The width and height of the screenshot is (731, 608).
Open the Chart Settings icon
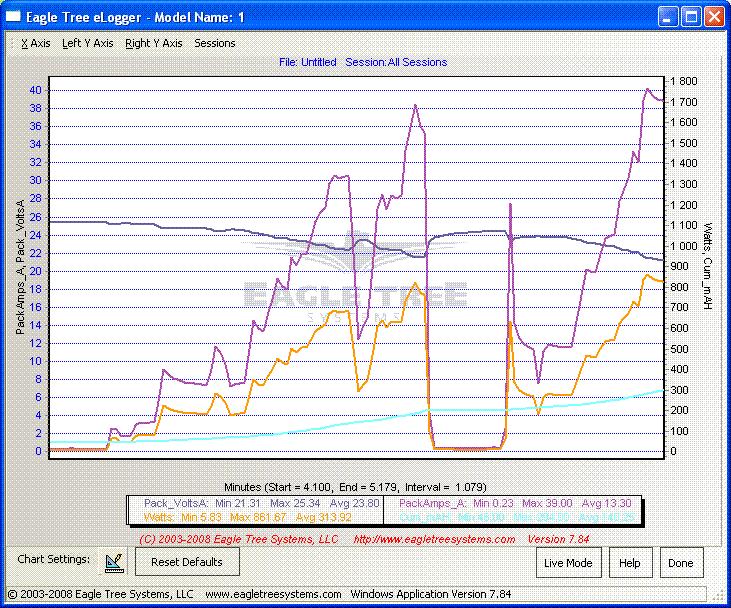coord(114,561)
